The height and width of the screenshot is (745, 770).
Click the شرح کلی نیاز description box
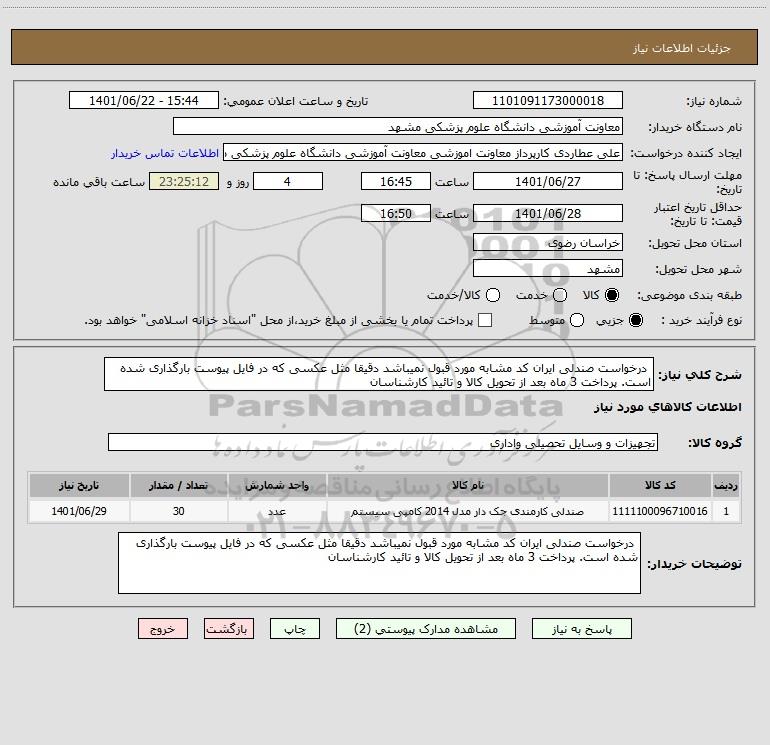[x=379, y=375]
